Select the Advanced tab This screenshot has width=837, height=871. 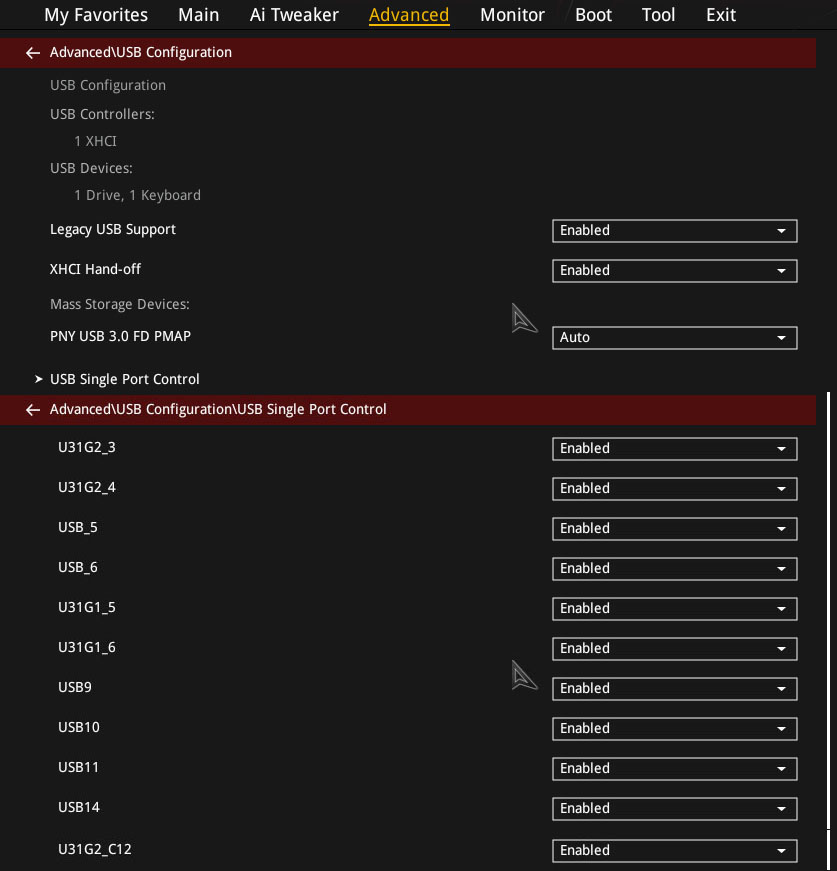click(x=409, y=15)
